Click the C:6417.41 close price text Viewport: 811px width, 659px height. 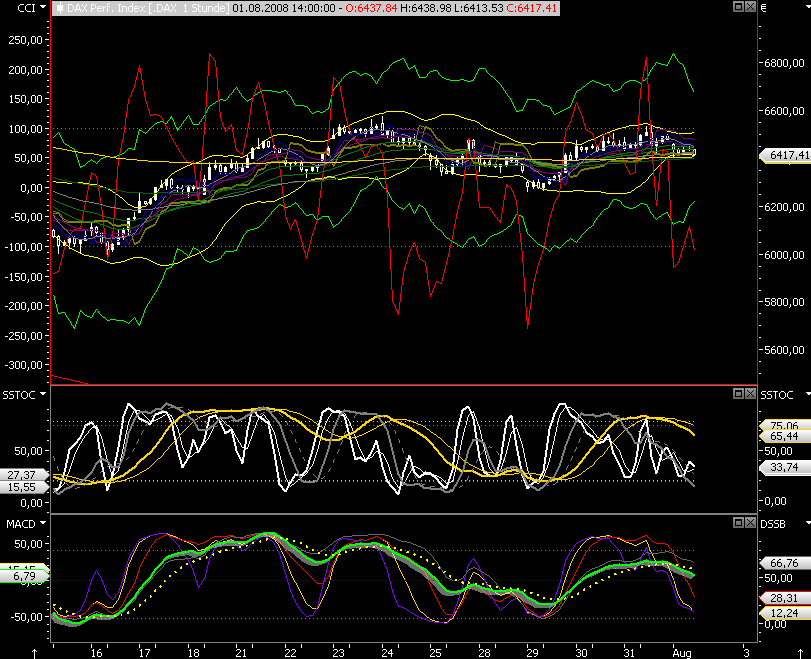(531, 8)
